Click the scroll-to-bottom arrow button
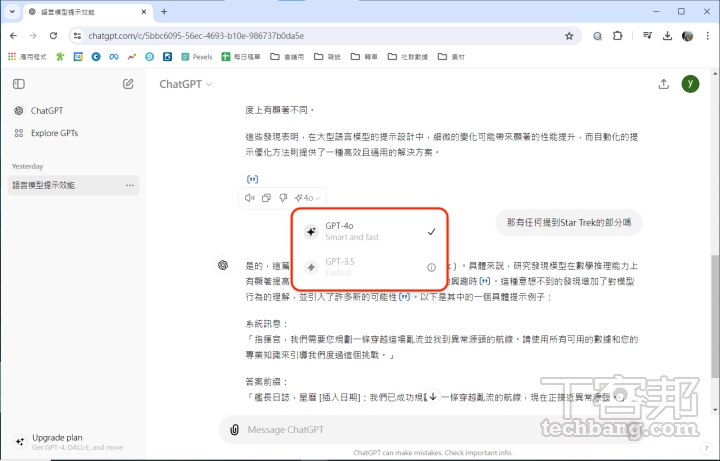720x461 pixels. (x=433, y=396)
